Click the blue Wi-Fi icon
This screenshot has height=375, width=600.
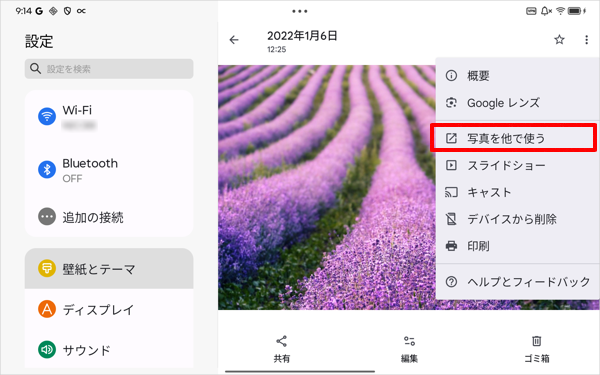click(x=47, y=116)
